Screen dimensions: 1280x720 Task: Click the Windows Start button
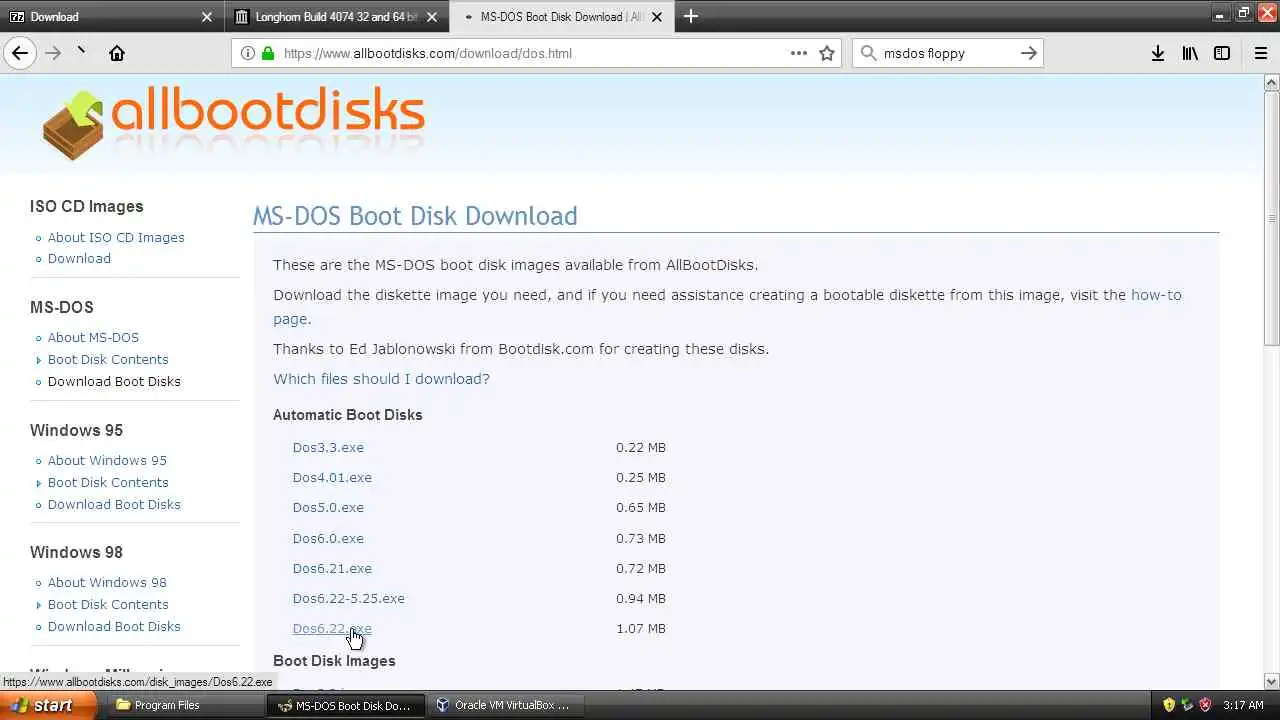[48, 705]
